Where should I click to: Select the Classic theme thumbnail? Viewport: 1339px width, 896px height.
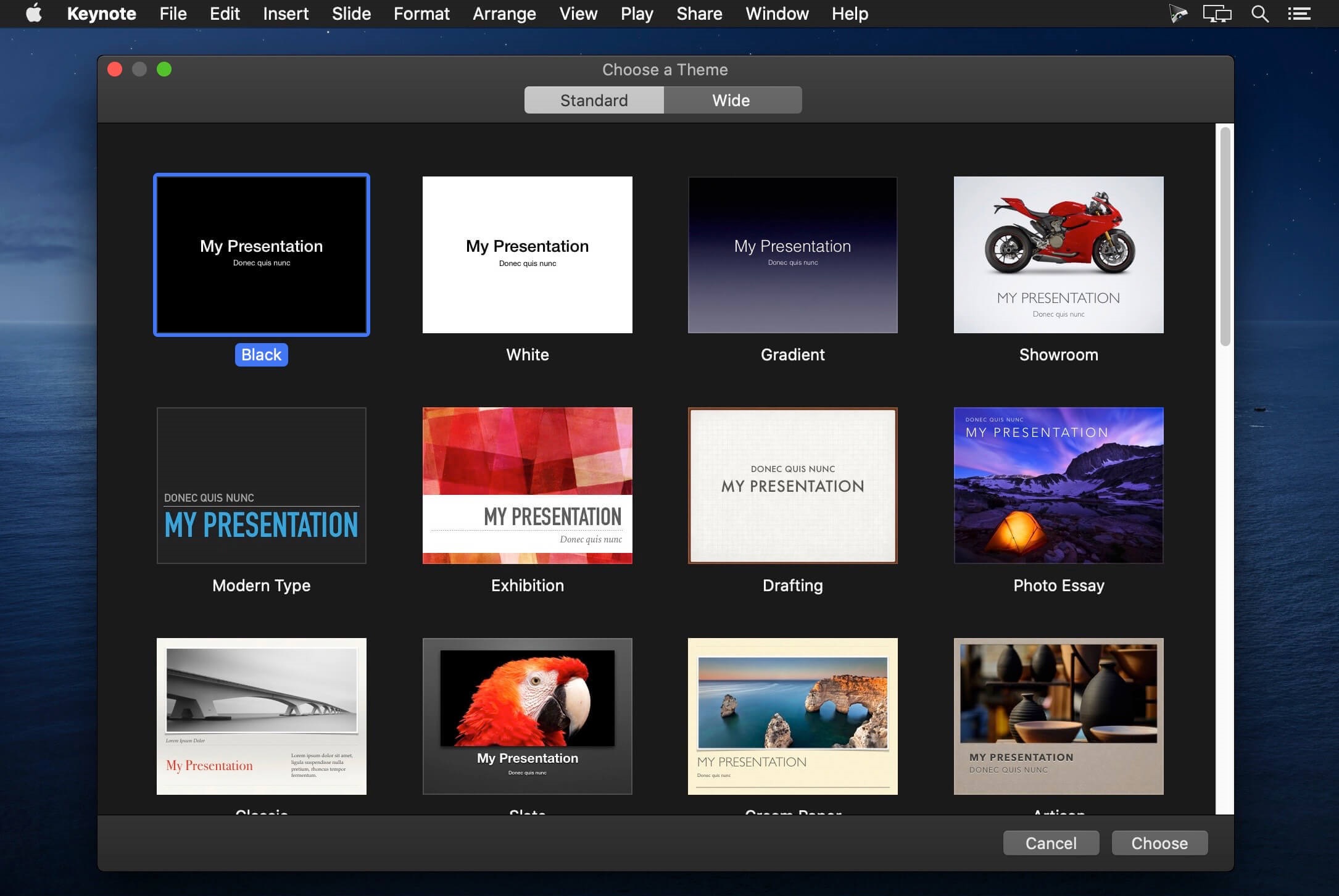[x=261, y=715]
